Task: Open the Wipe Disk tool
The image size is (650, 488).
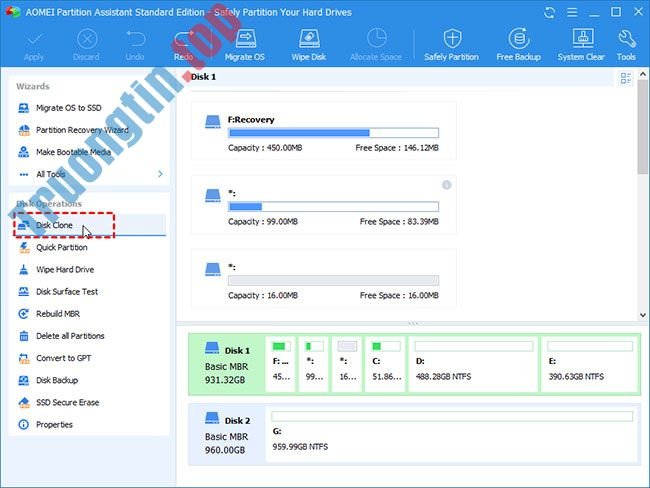Action: 309,45
